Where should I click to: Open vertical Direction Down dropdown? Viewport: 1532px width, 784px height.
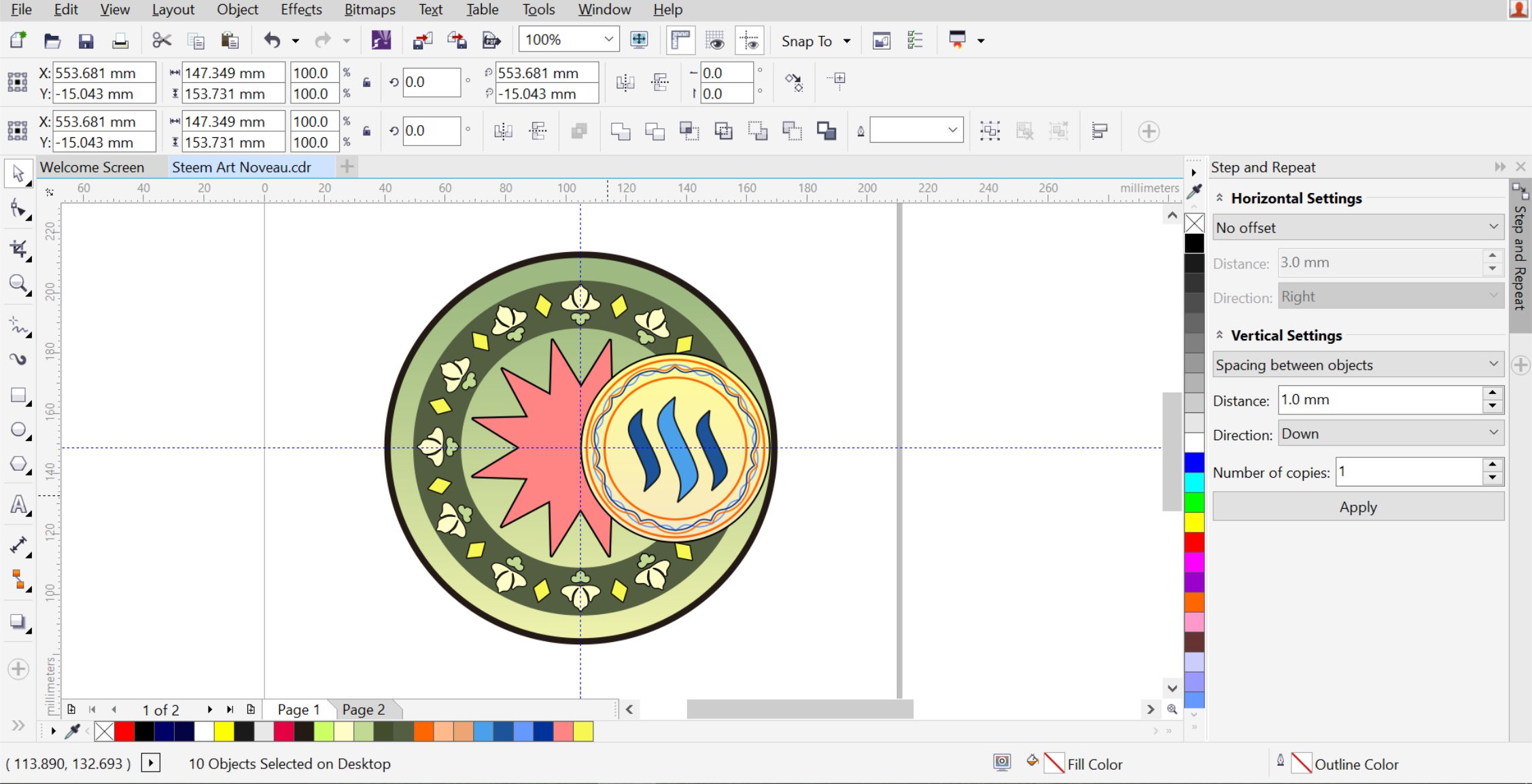click(1391, 433)
